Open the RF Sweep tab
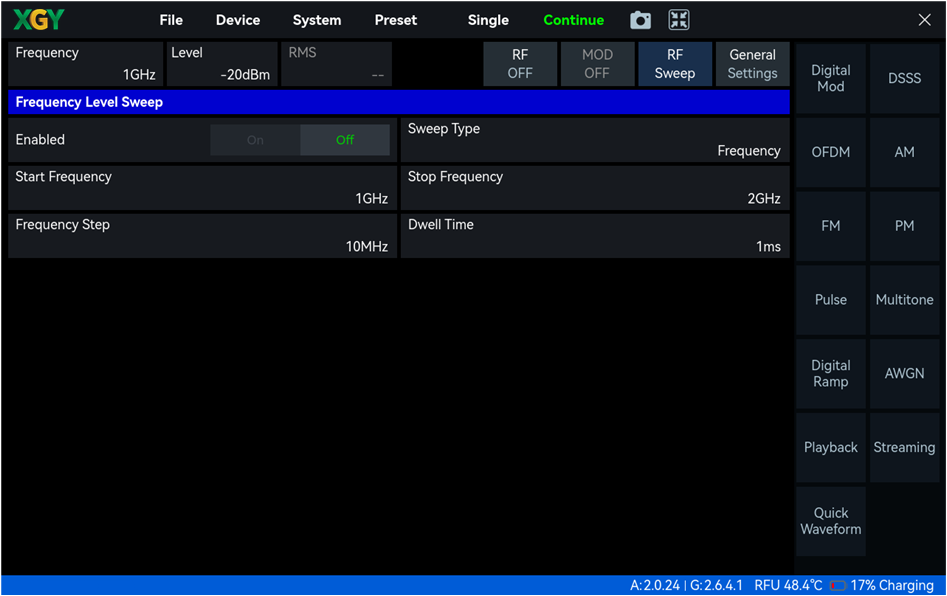 [x=675, y=64]
